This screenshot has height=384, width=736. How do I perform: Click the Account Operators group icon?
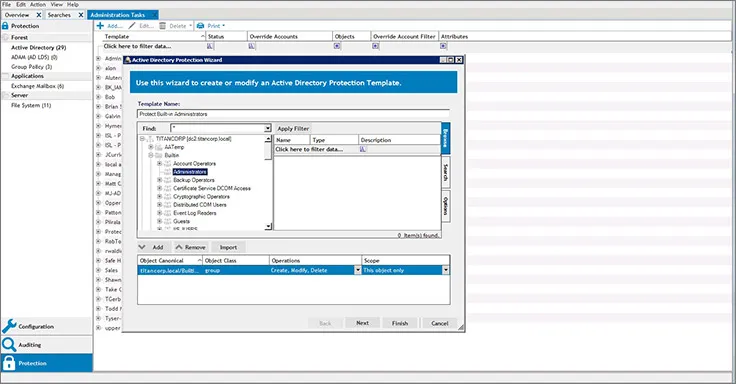pos(168,164)
